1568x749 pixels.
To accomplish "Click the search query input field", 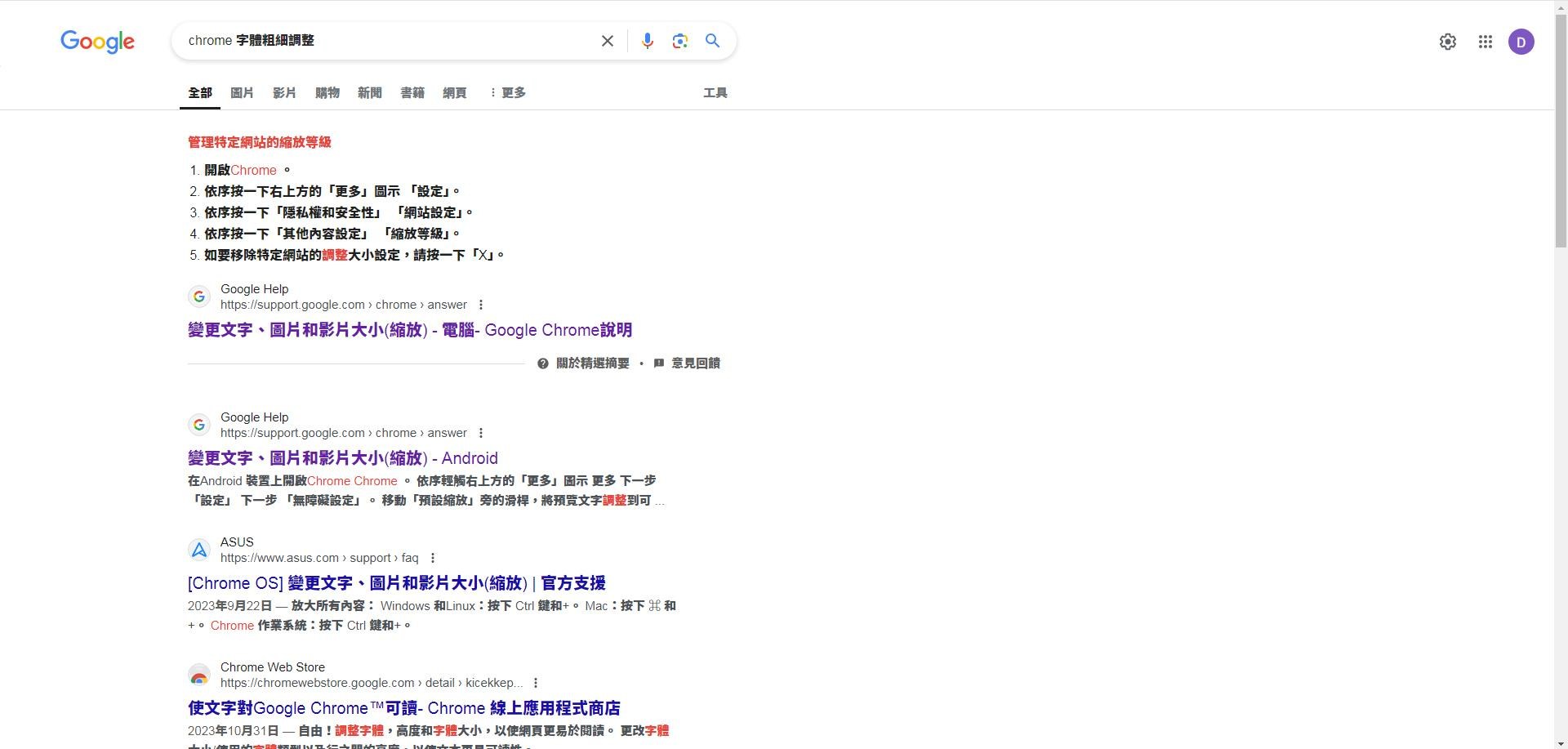I will click(388, 41).
